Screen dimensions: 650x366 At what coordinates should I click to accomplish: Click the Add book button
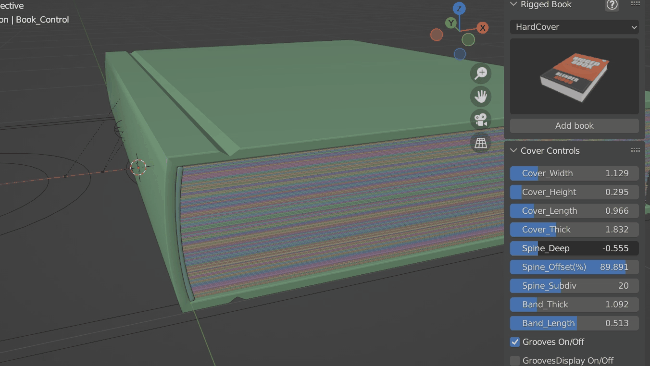coord(574,126)
